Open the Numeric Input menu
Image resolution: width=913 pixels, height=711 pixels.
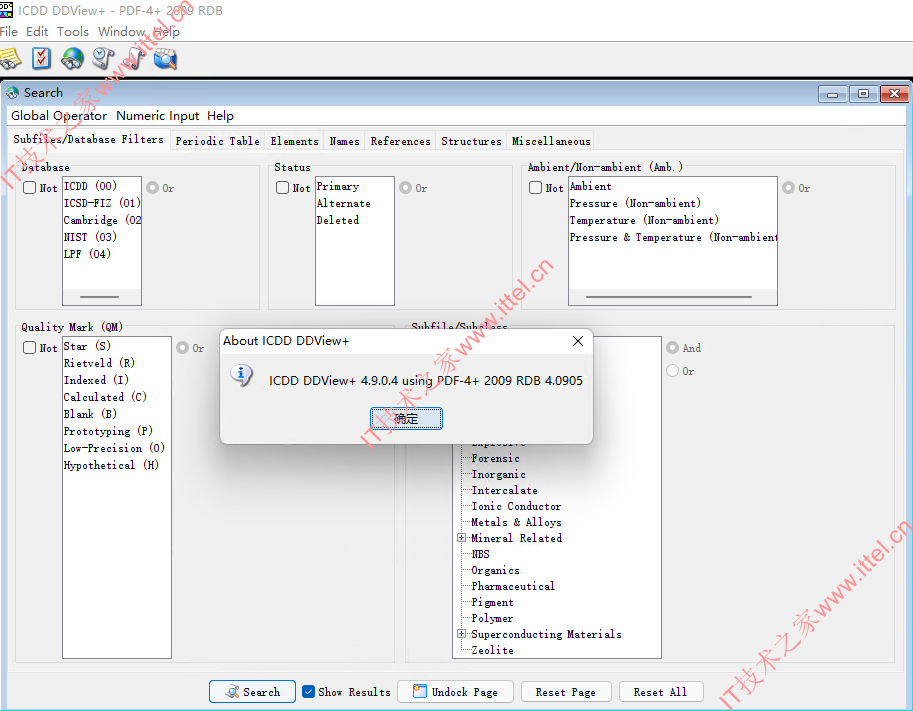tap(157, 116)
